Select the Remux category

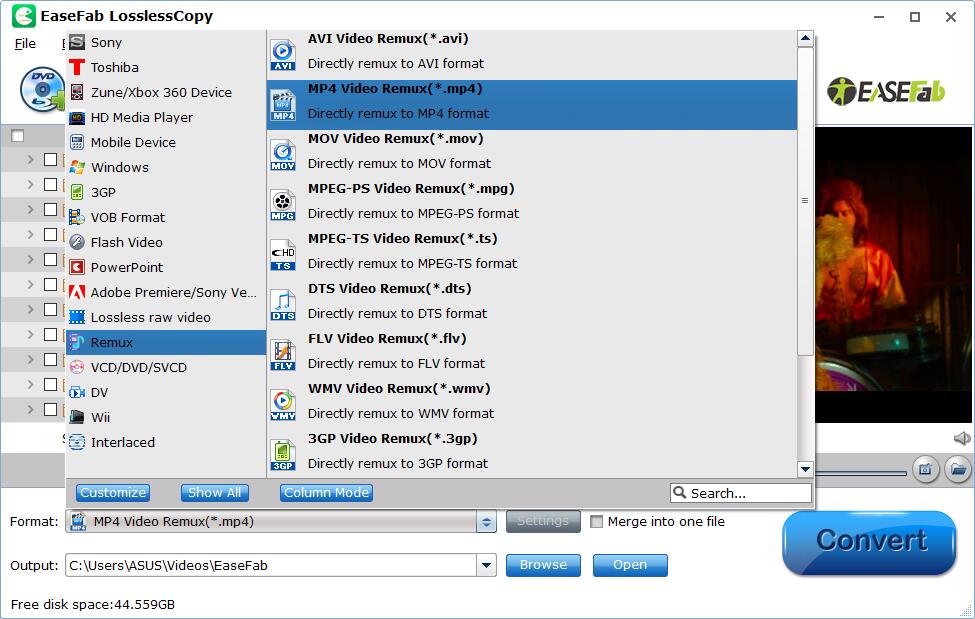pos(166,342)
